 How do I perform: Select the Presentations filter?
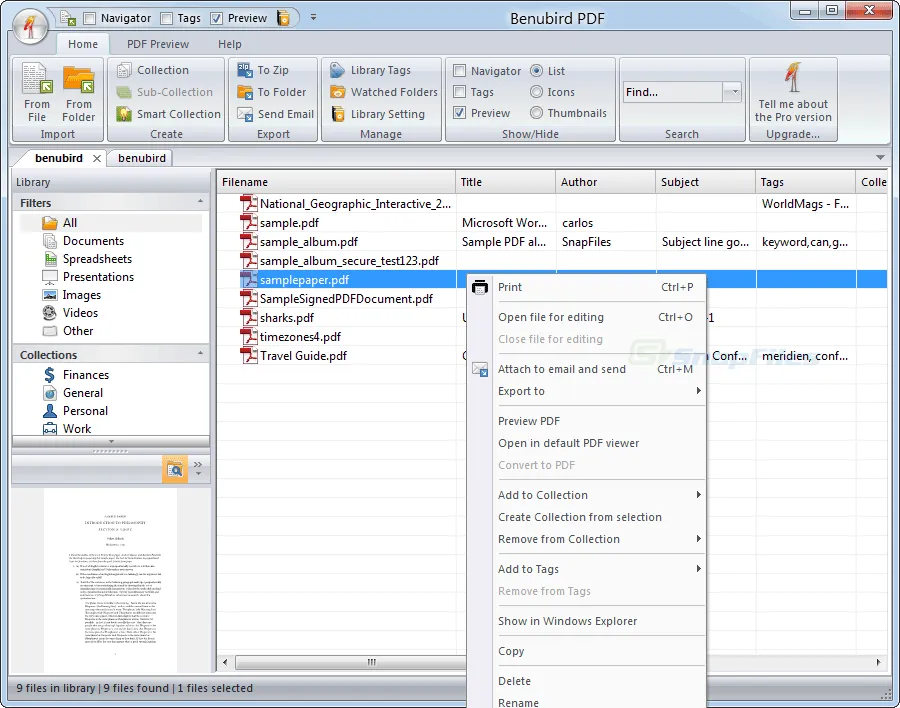click(88, 277)
